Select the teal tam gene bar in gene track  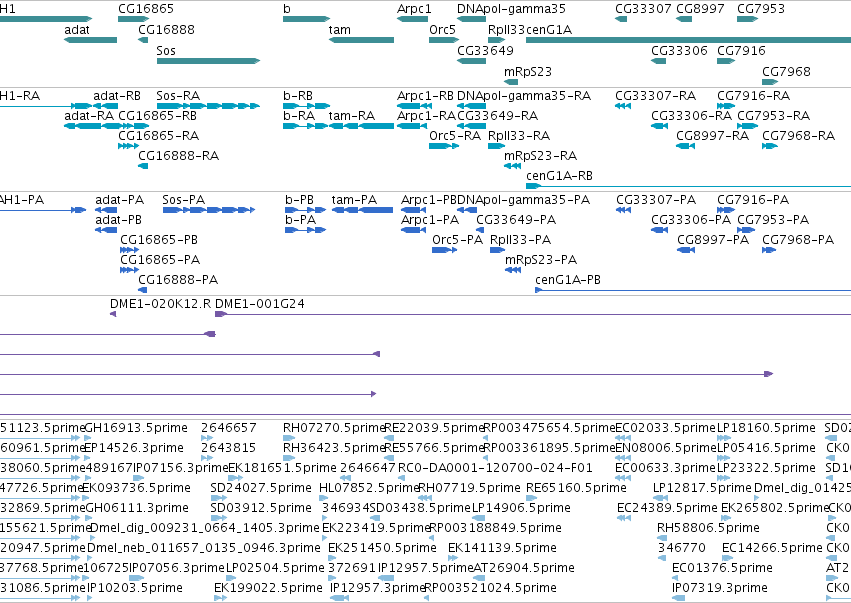(361, 40)
